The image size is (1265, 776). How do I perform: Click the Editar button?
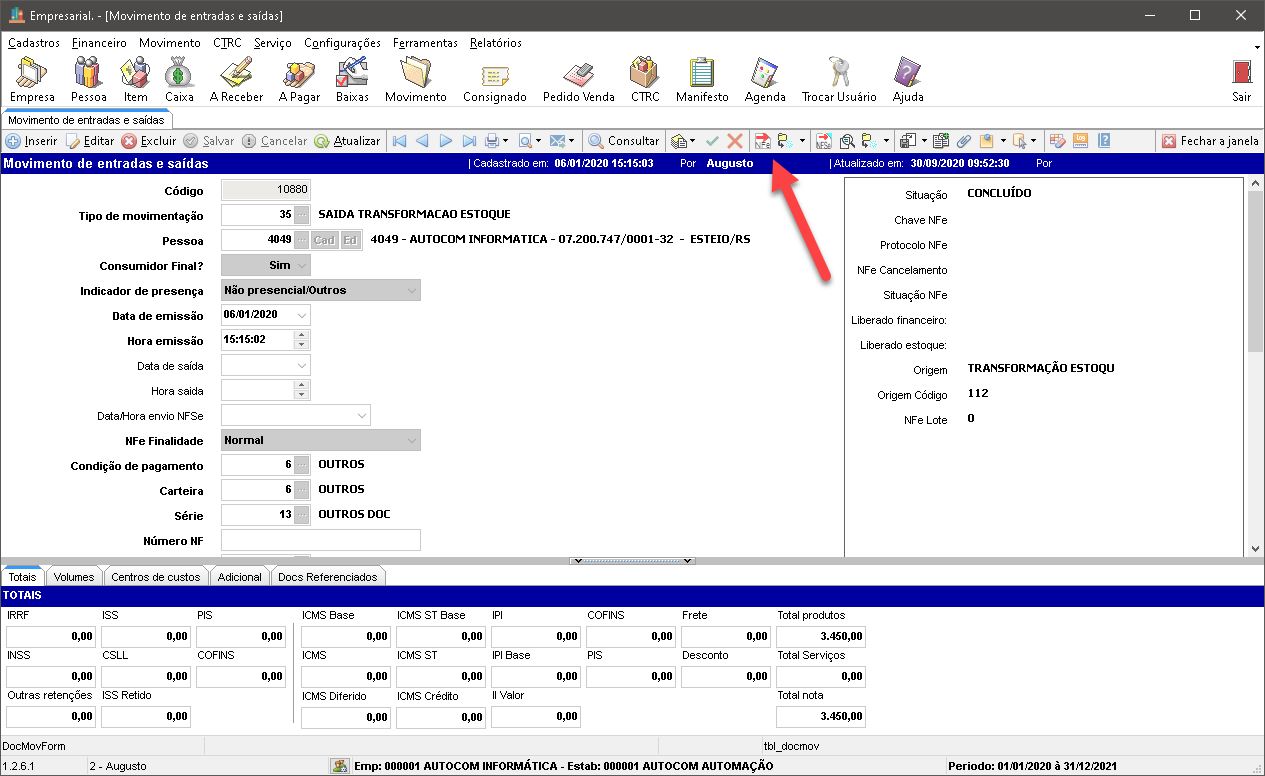90,141
